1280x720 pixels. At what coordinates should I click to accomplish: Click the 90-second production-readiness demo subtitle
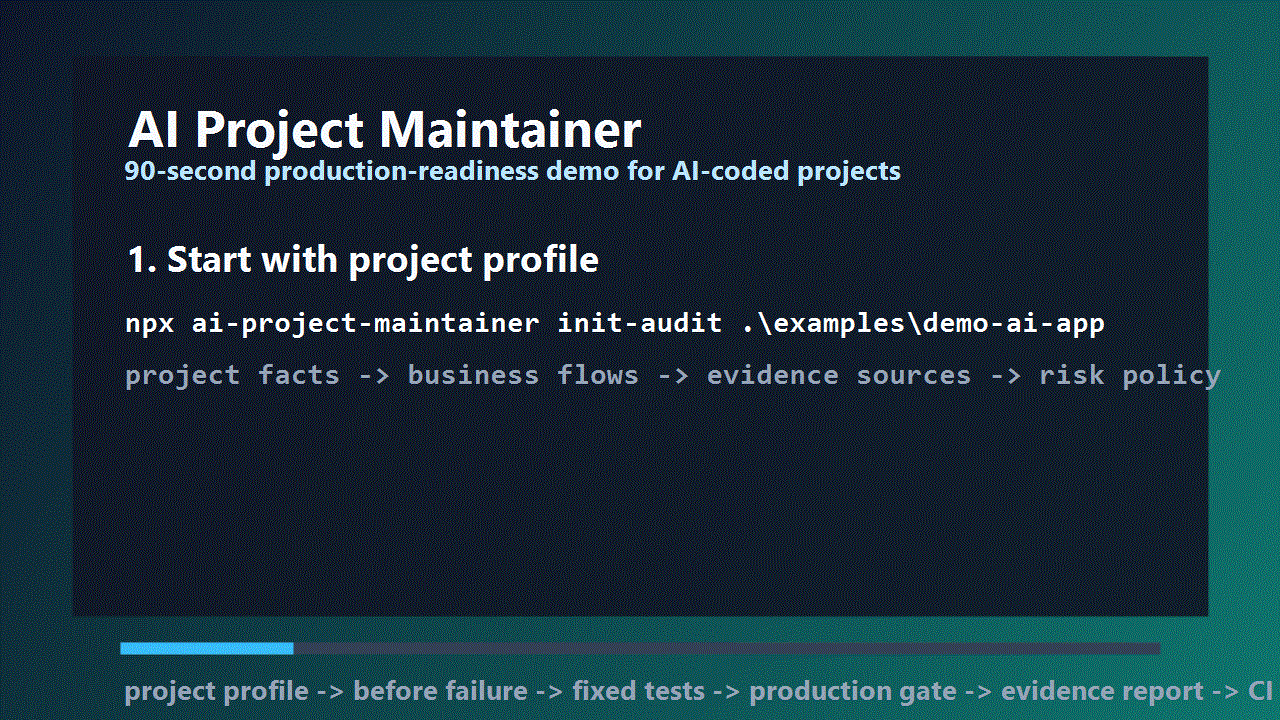[x=512, y=171]
